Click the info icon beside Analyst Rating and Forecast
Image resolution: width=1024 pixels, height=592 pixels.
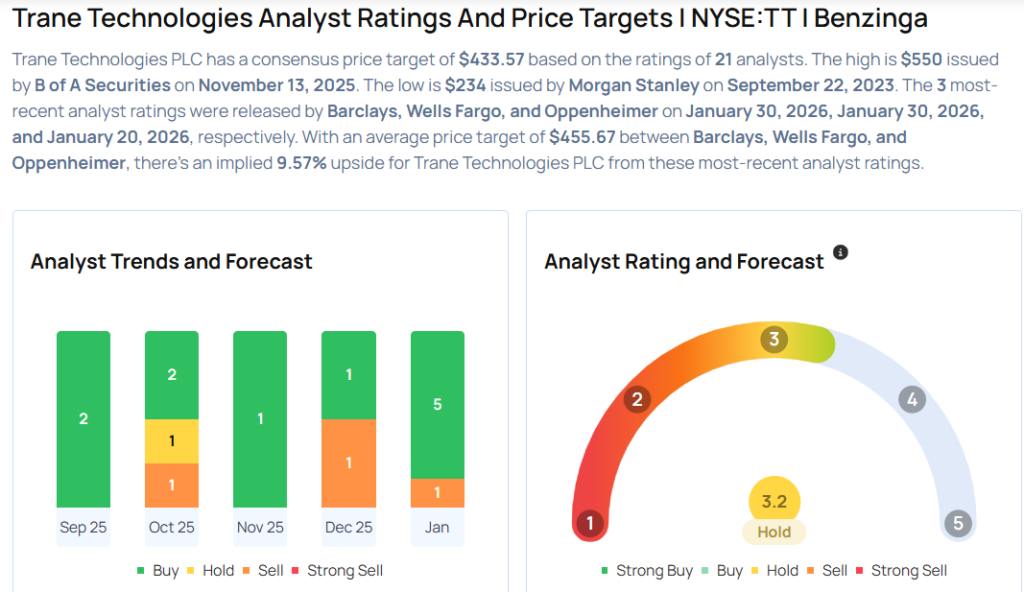click(x=840, y=252)
